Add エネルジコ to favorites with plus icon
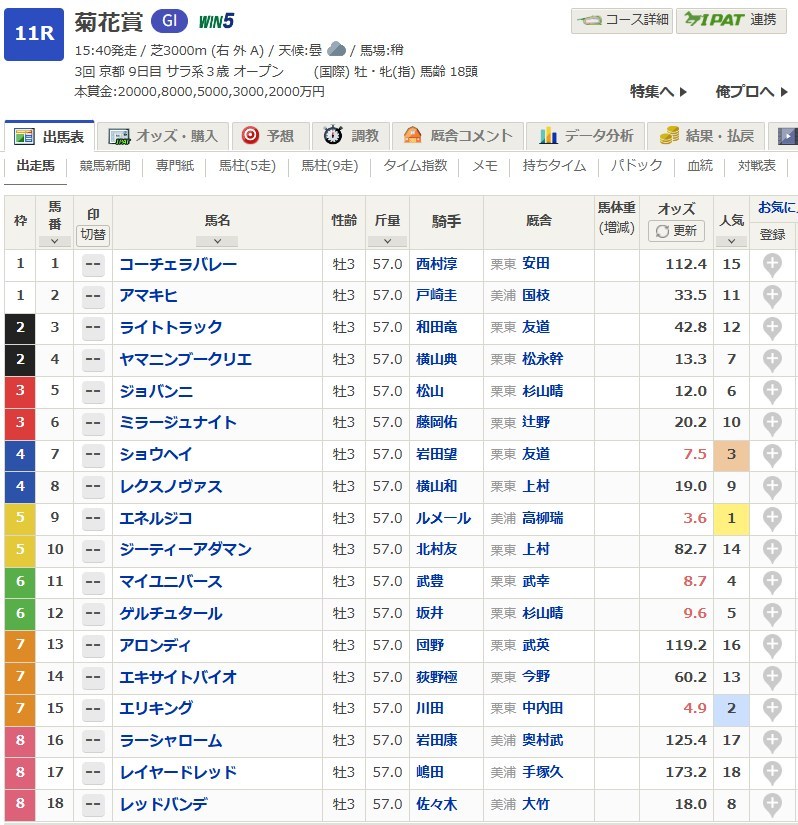 click(x=772, y=518)
